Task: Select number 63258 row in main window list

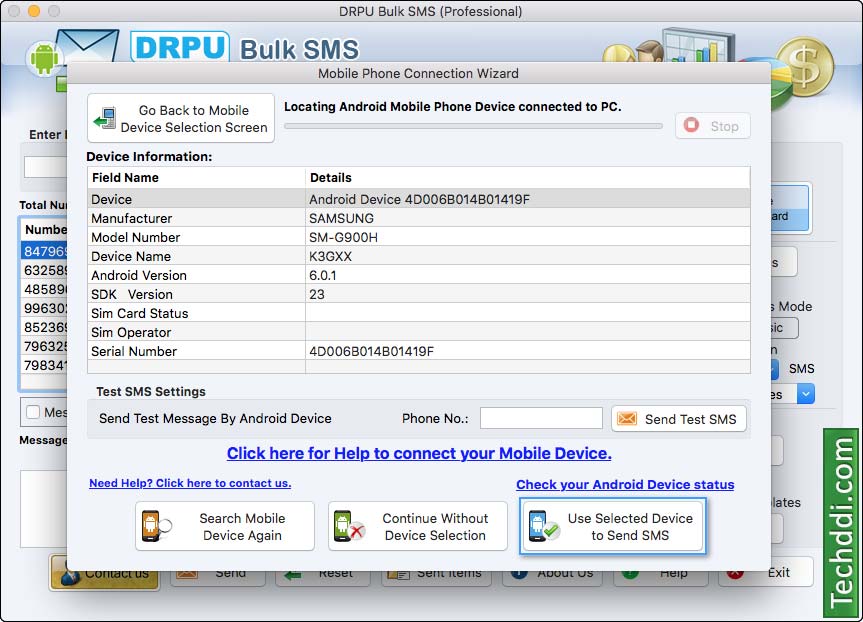Action: 44,270
